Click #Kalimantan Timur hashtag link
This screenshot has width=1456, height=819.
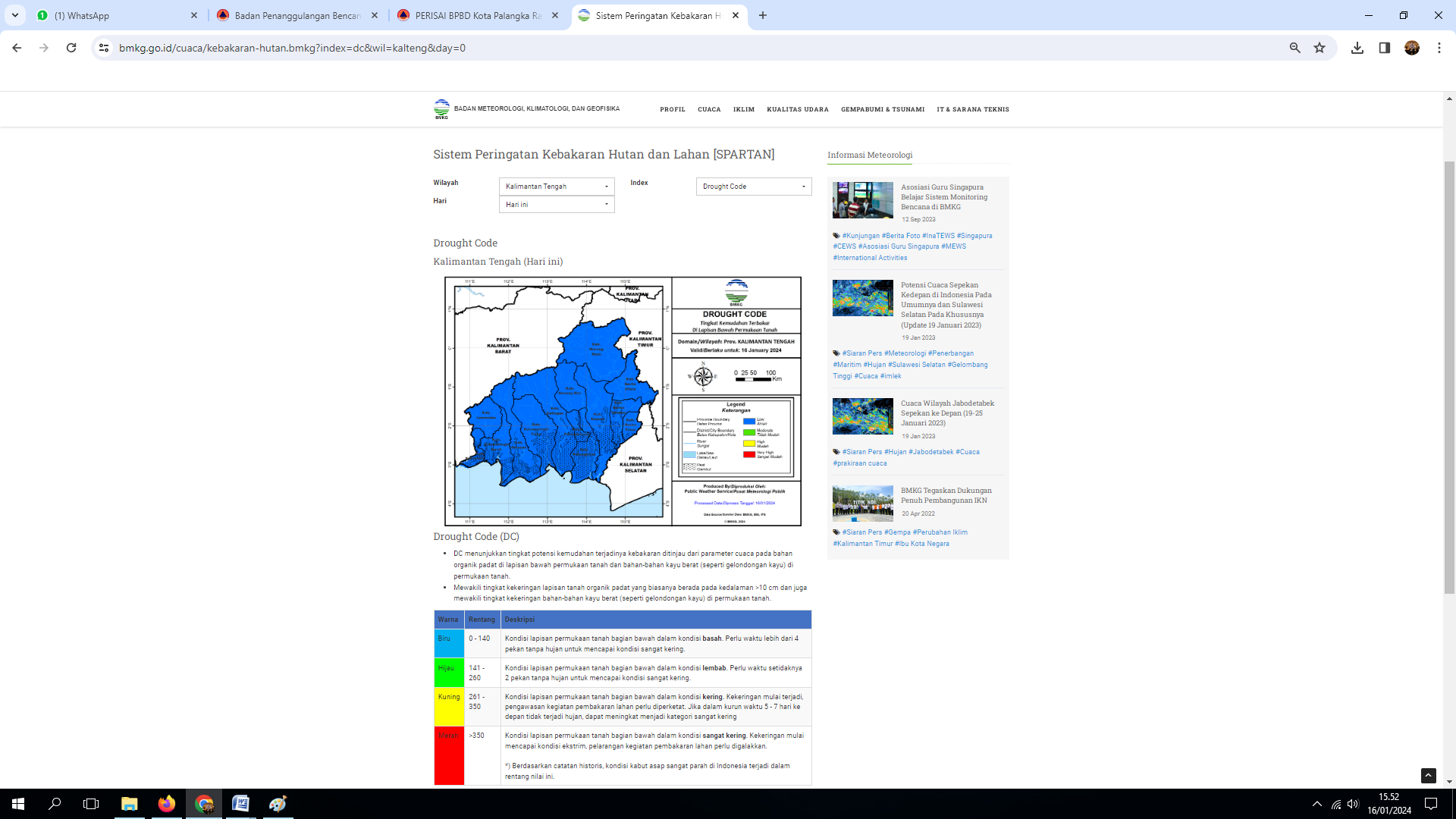pyautogui.click(x=863, y=544)
